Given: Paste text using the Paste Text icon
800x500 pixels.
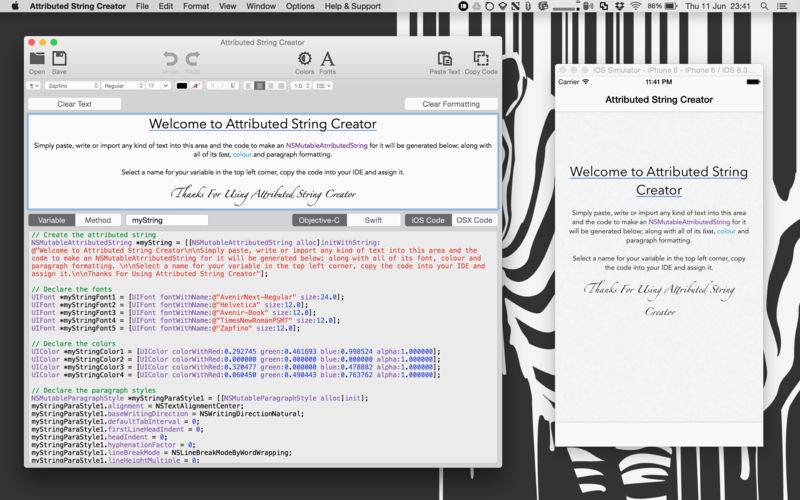Looking at the screenshot, I should coord(444,62).
